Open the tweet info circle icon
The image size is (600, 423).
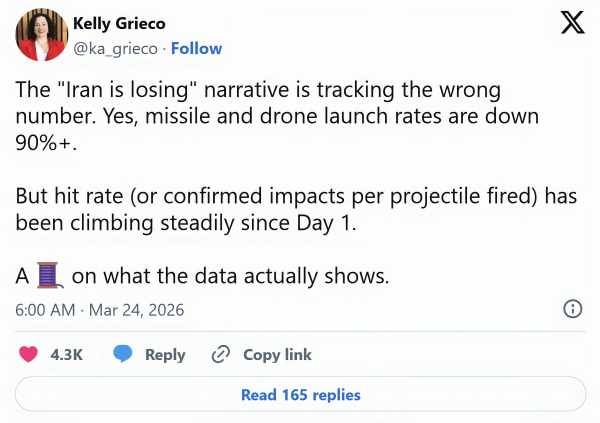click(574, 308)
